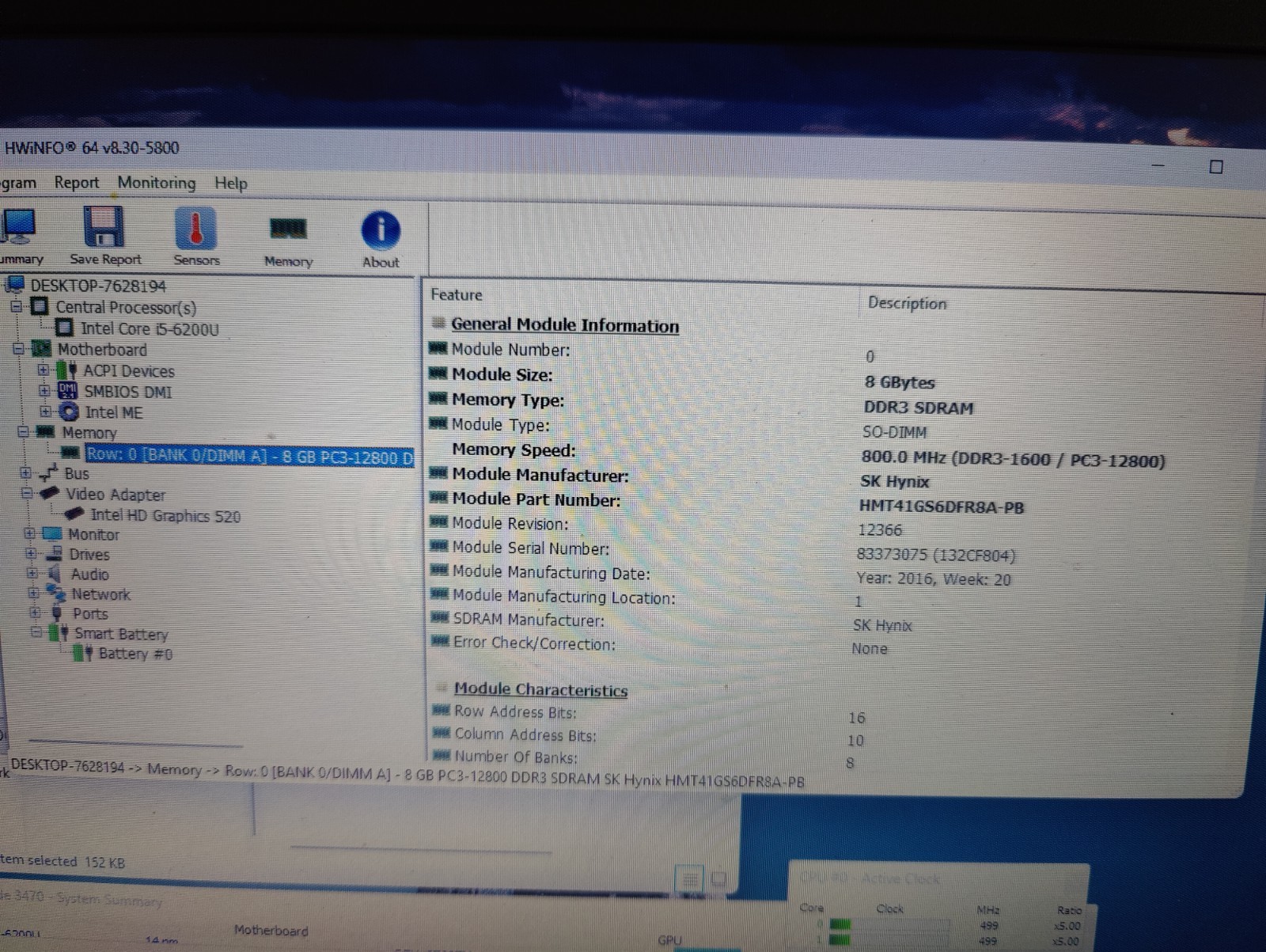This screenshot has width=1266, height=952.
Task: Open the Save Report toolbar icon
Action: pos(104,228)
